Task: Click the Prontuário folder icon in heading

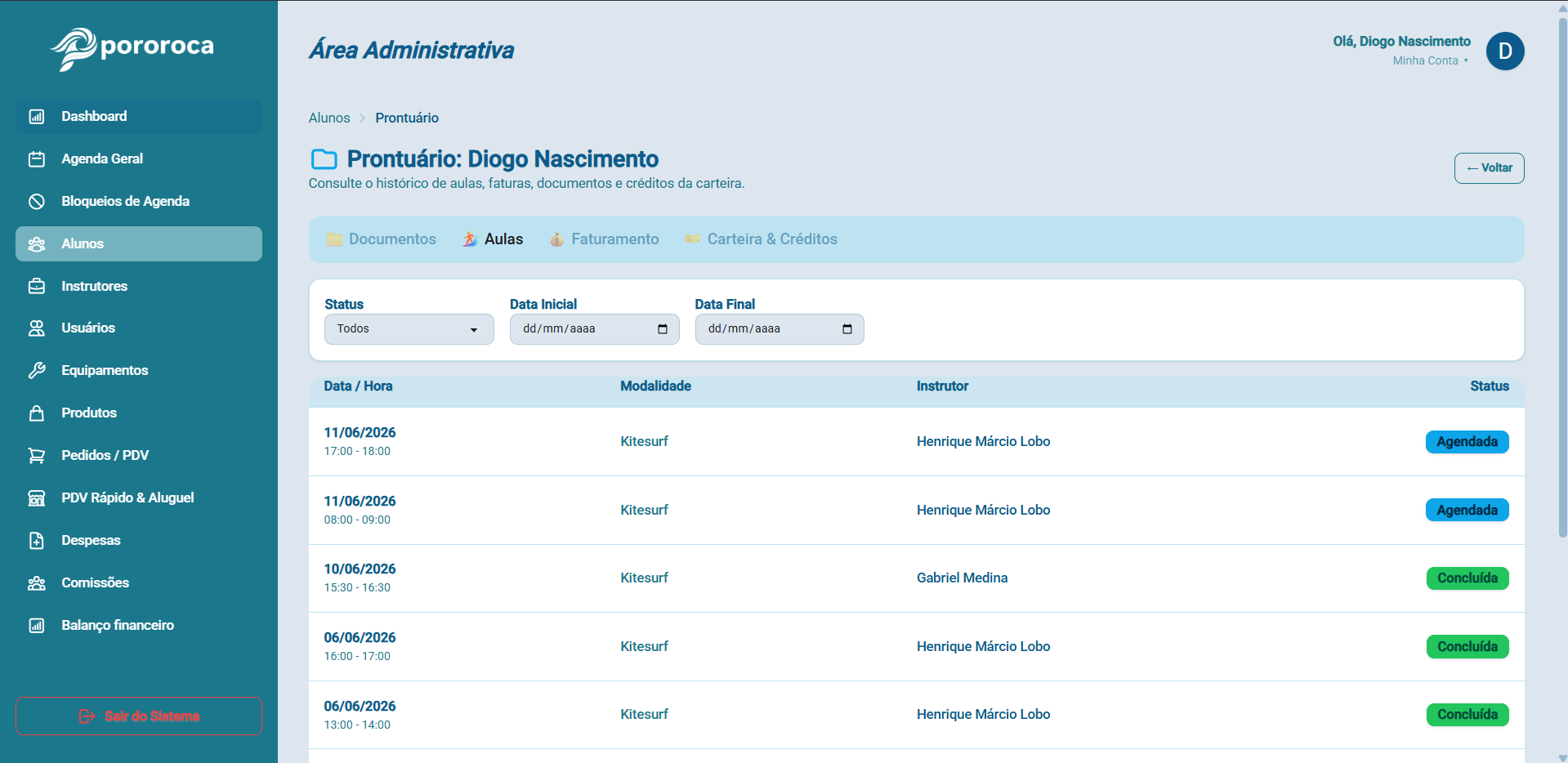Action: pyautogui.click(x=324, y=159)
